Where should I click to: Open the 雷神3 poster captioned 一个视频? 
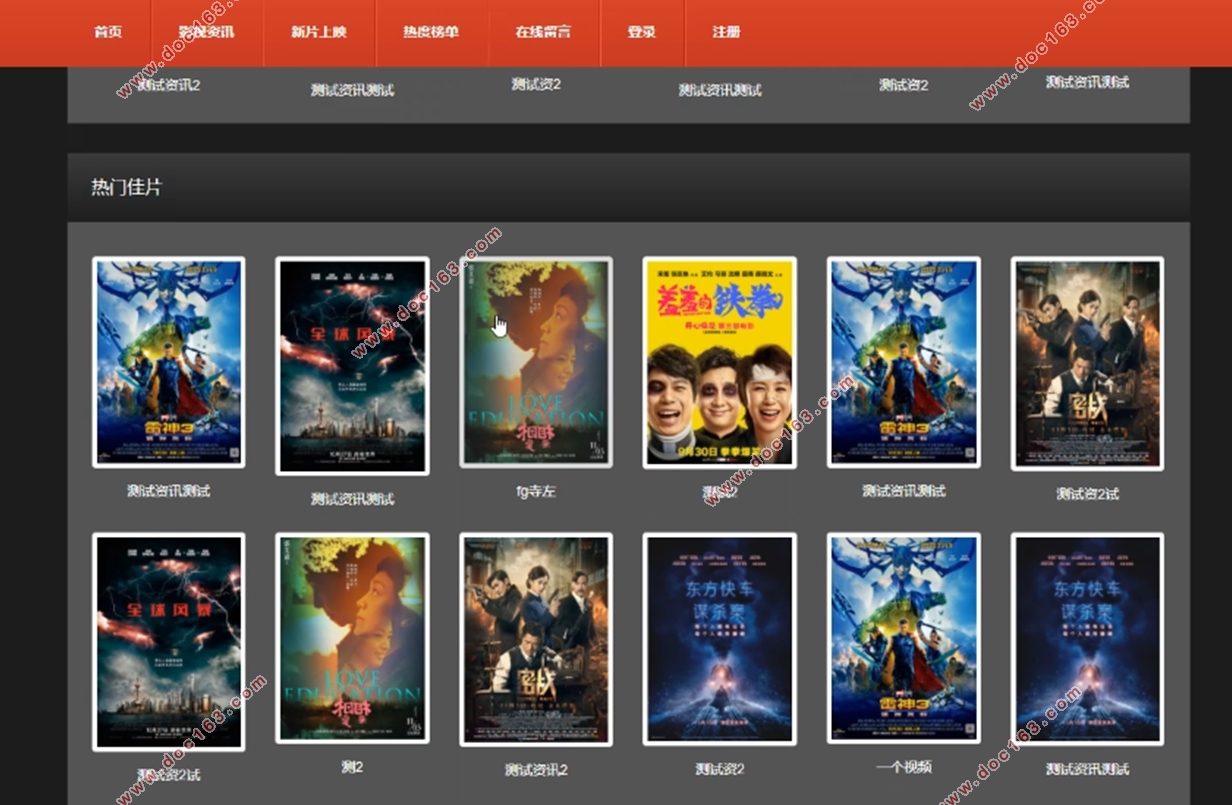click(904, 638)
